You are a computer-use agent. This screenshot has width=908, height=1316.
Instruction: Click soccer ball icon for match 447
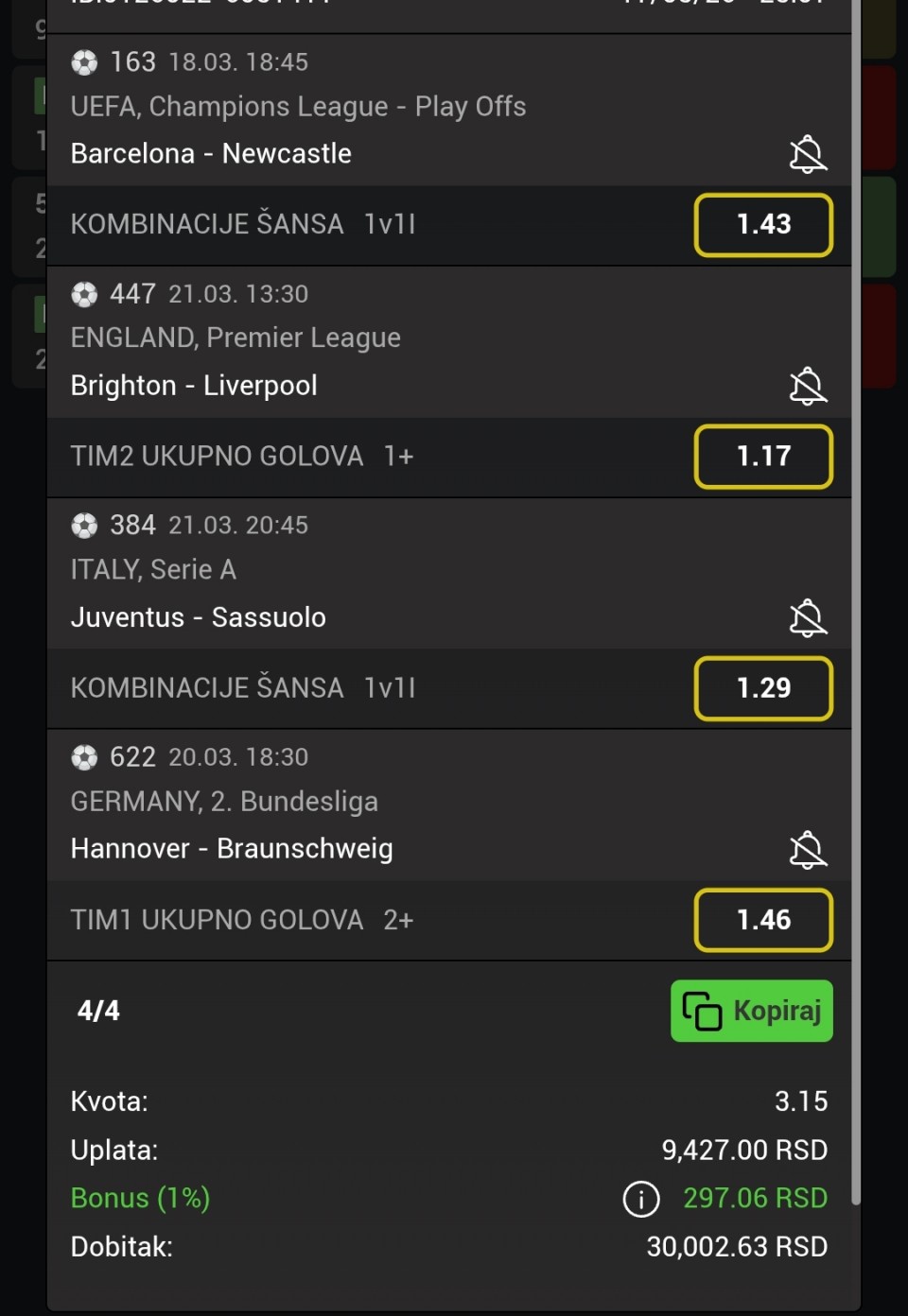point(84,295)
